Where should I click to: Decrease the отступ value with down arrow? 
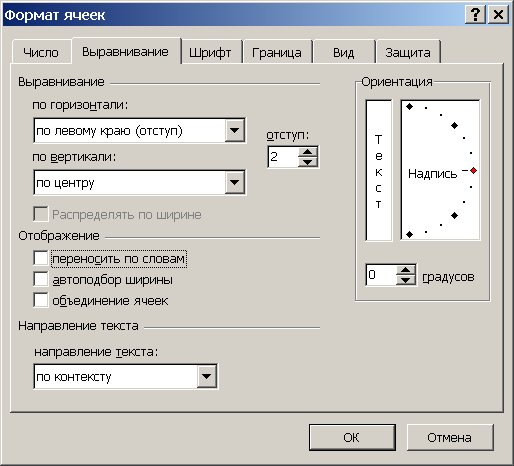[308, 162]
